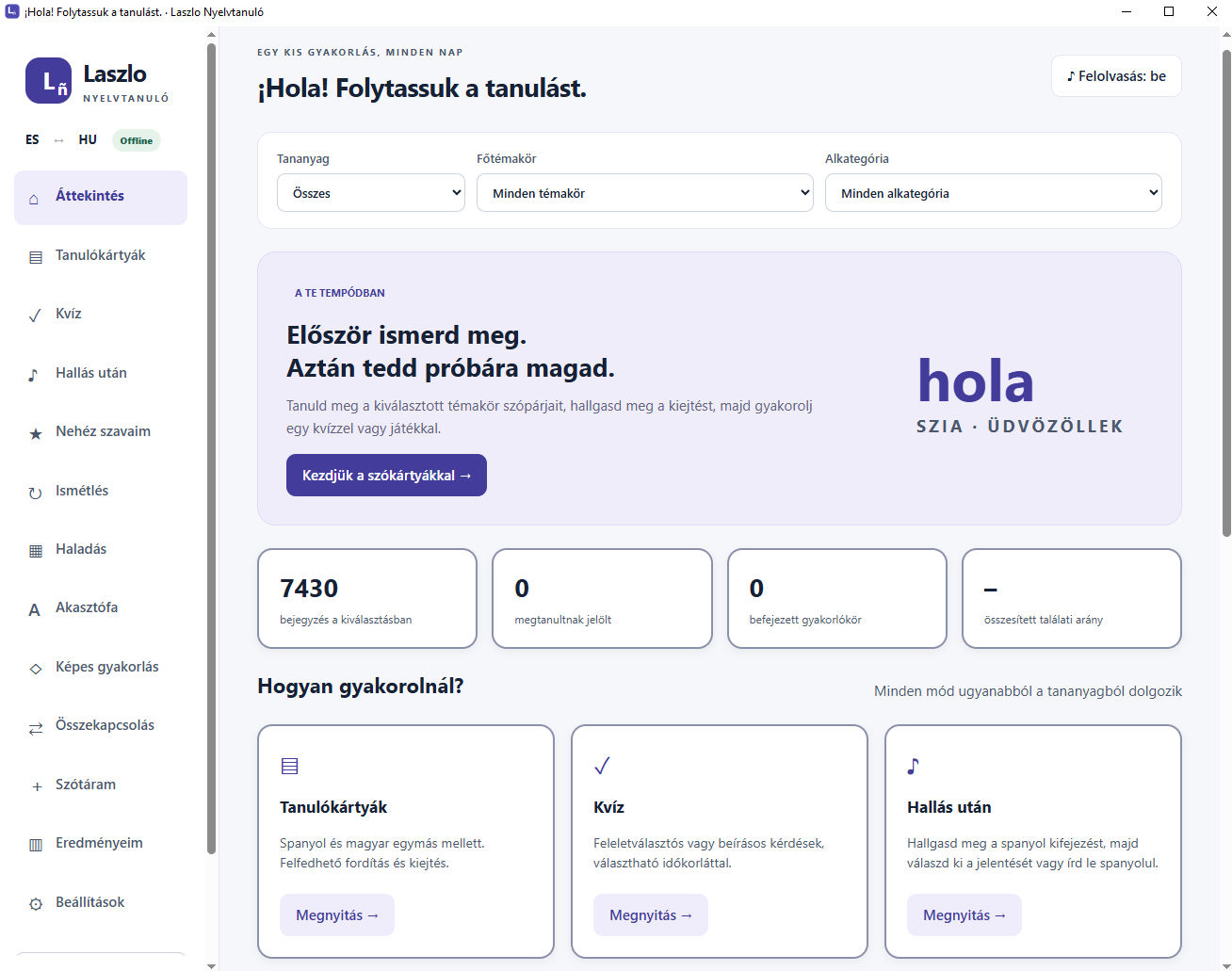1232x971 pixels.
Task: Click the Hallás után music note sidebar icon
Action: [x=34, y=374]
